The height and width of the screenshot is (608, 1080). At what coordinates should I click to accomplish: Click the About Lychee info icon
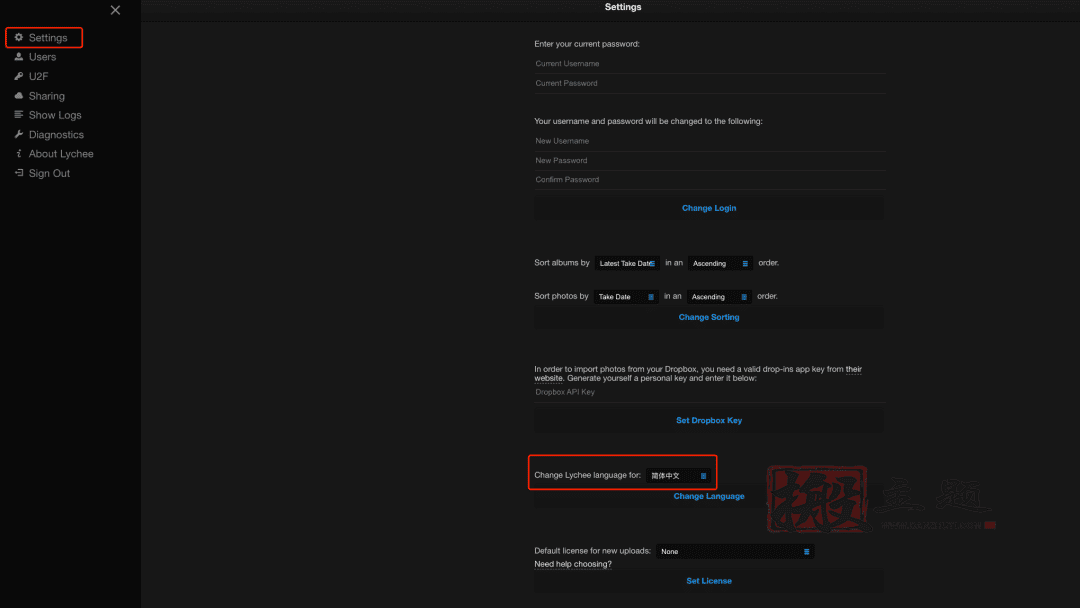(19, 154)
